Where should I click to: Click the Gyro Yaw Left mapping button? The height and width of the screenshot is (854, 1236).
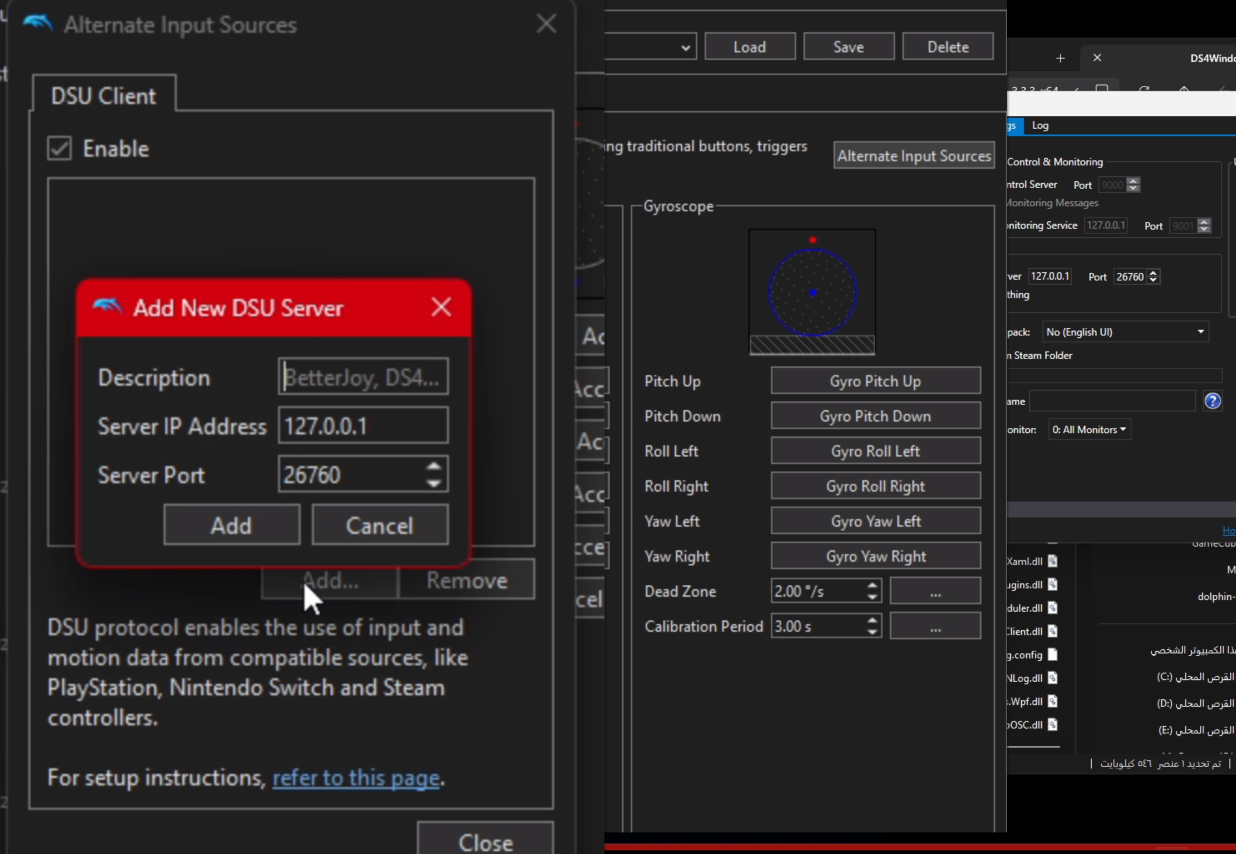tap(875, 521)
